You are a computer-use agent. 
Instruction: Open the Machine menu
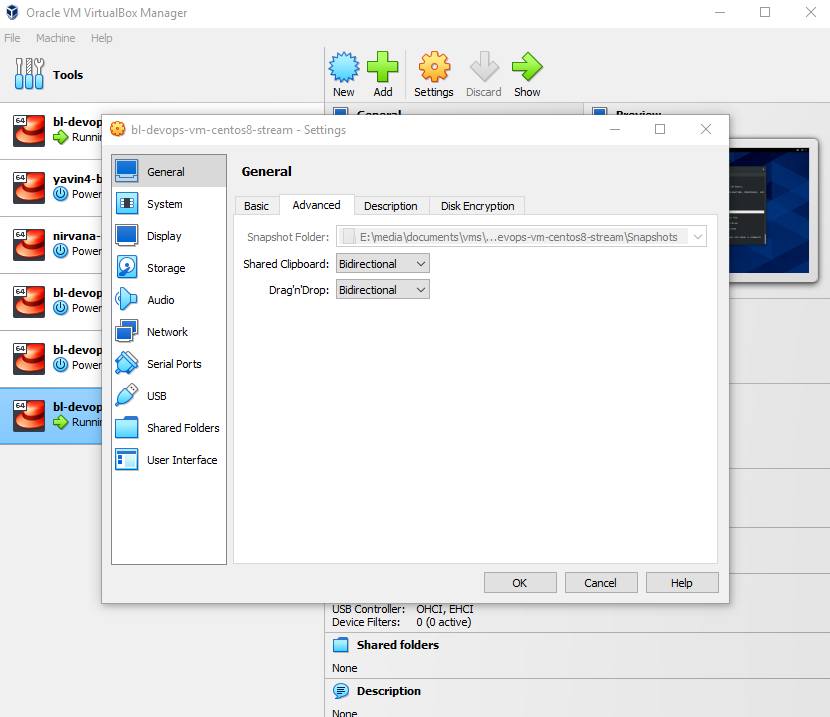click(56, 38)
